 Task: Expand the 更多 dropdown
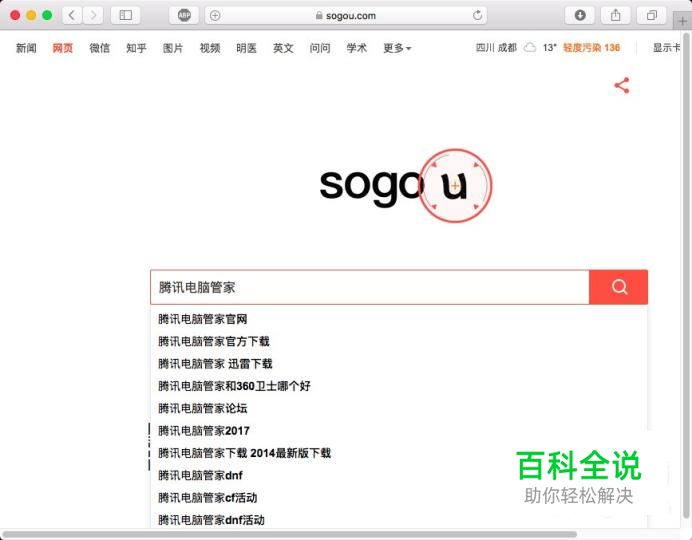pyautogui.click(x=397, y=48)
